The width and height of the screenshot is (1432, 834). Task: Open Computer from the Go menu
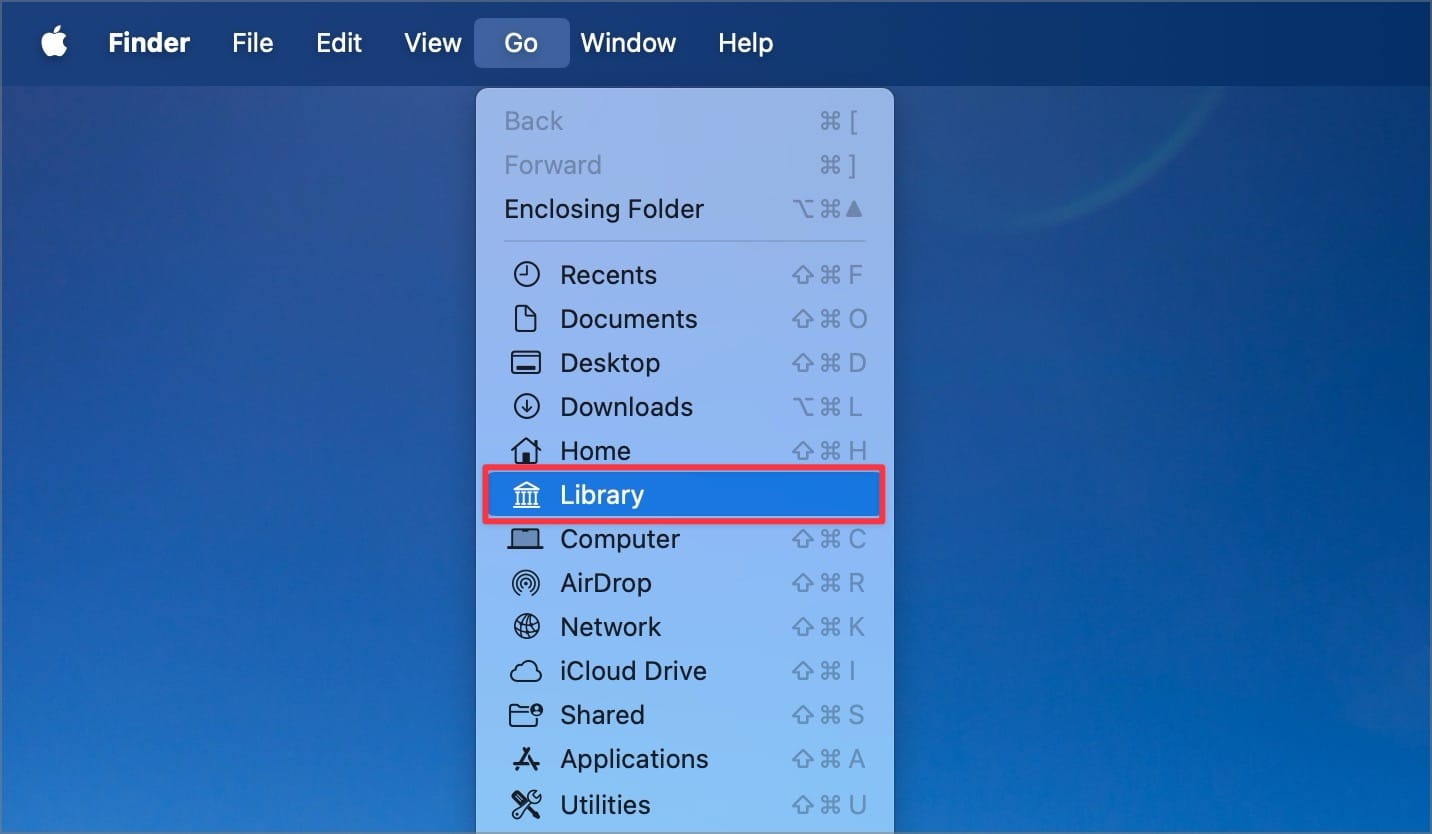620,539
